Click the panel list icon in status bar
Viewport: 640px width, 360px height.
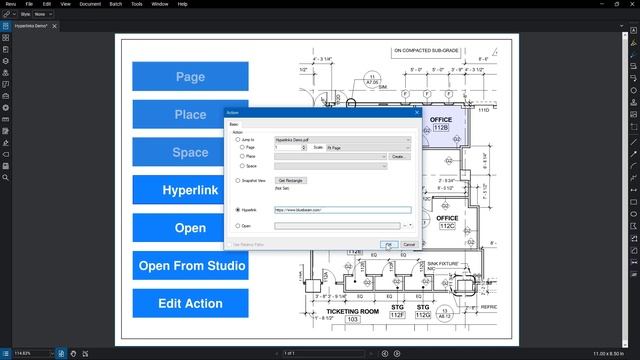point(6,353)
